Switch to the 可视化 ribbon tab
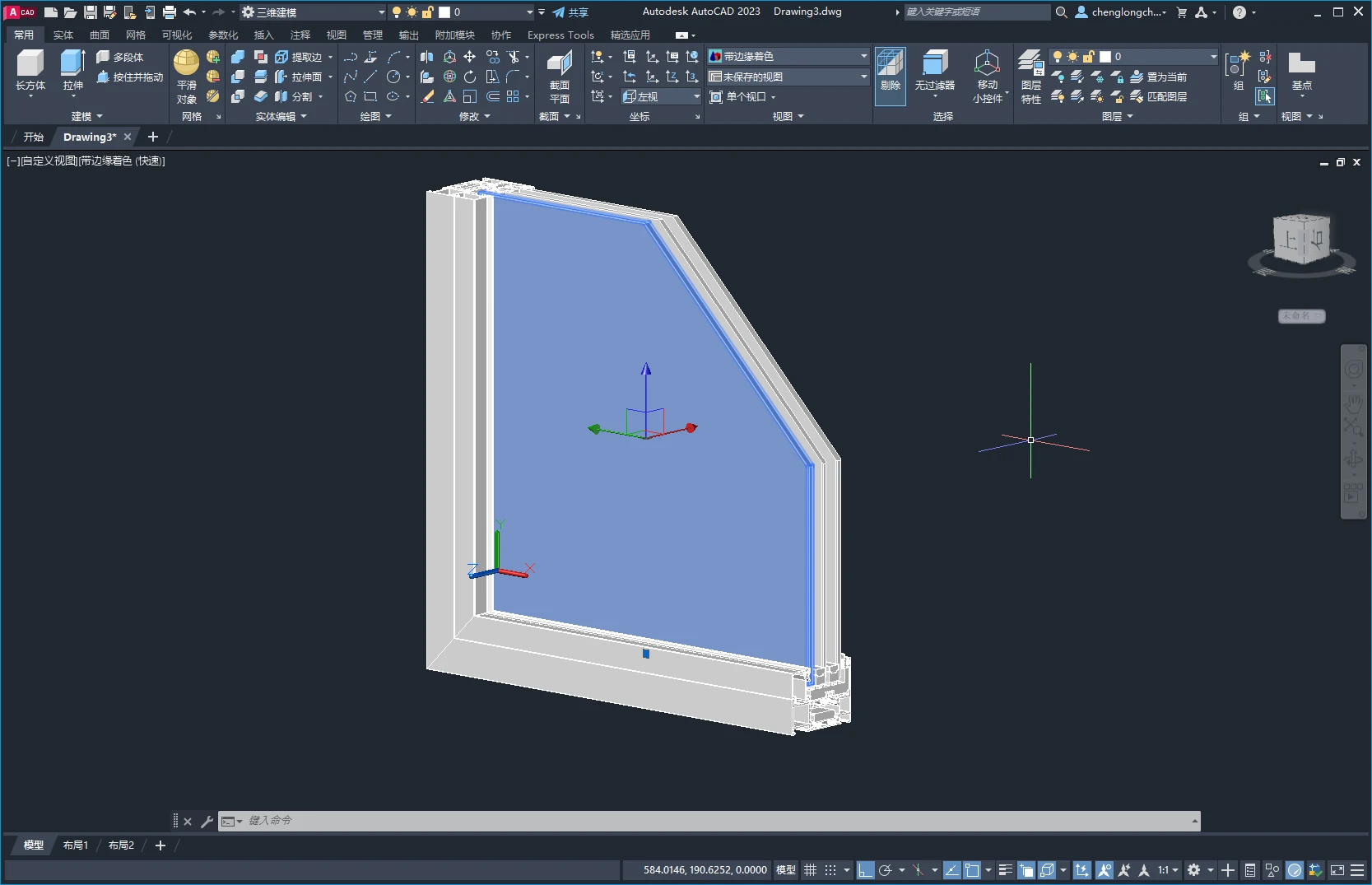1372x885 pixels. (177, 35)
